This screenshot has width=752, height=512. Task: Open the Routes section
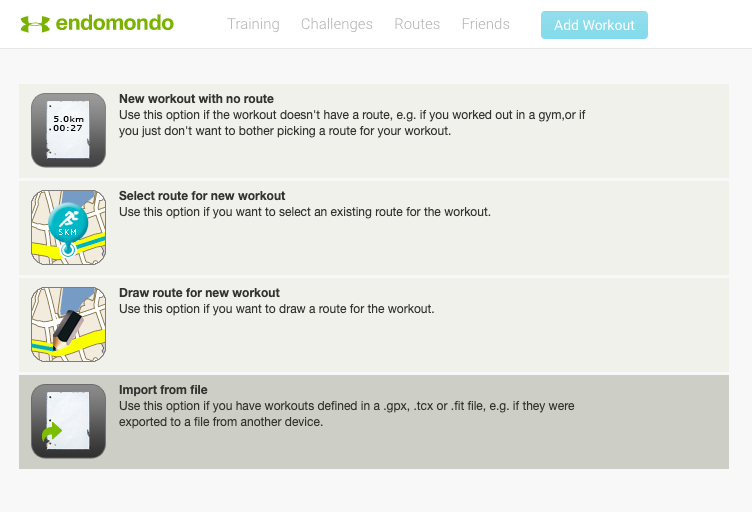point(417,24)
